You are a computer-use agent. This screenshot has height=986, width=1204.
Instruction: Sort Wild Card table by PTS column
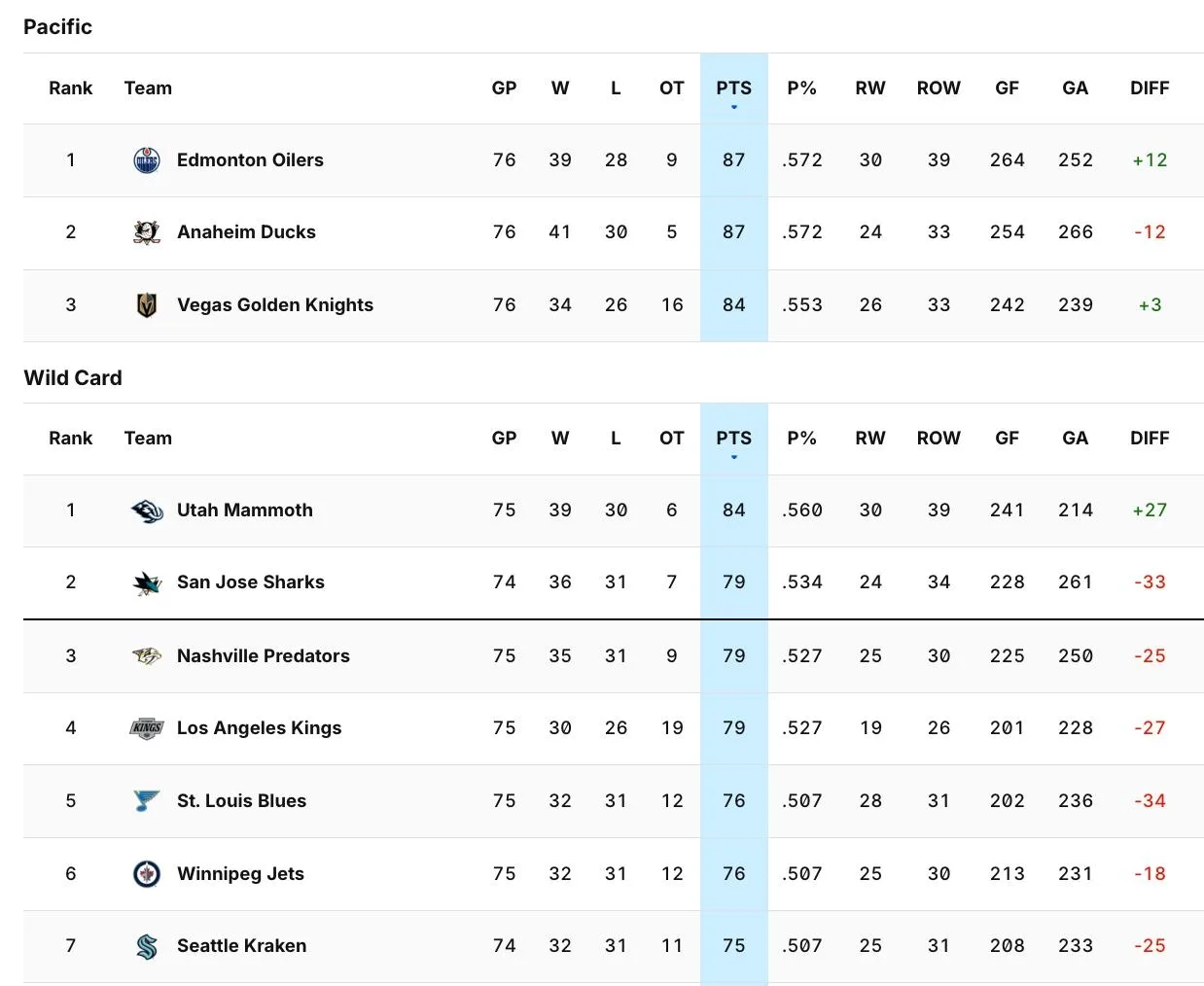[734, 439]
